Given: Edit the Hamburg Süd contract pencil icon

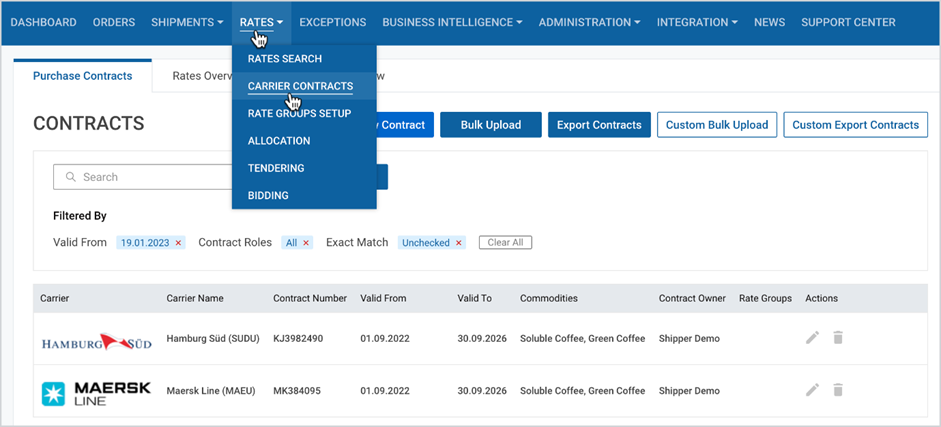Looking at the screenshot, I should coord(812,338).
